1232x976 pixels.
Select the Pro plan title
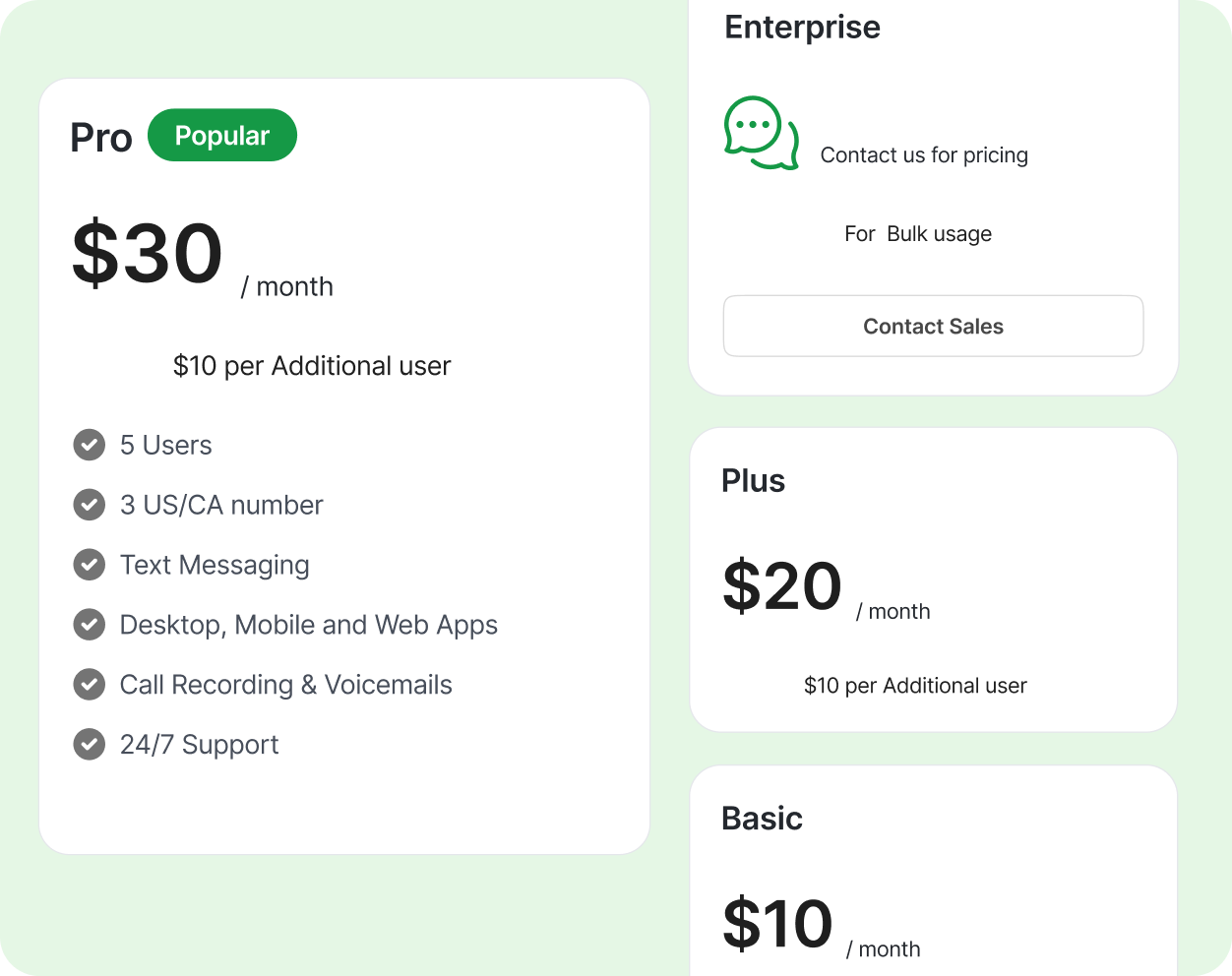click(101, 138)
